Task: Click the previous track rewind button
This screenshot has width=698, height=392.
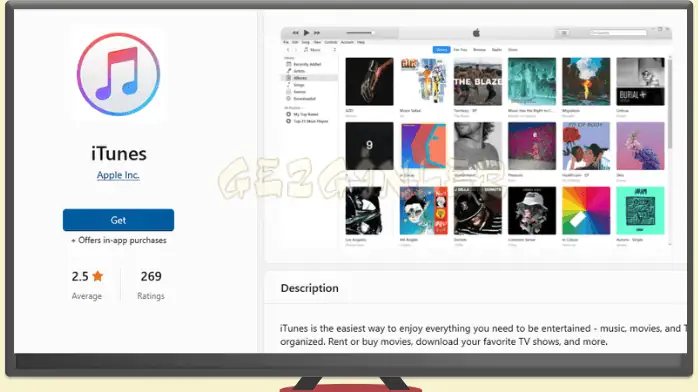Action: pos(295,32)
